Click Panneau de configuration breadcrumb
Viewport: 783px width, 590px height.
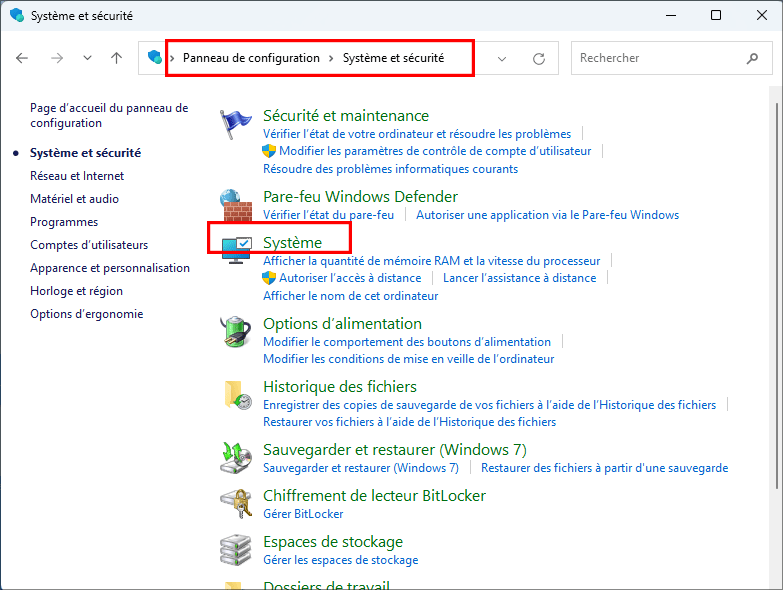click(x=251, y=58)
